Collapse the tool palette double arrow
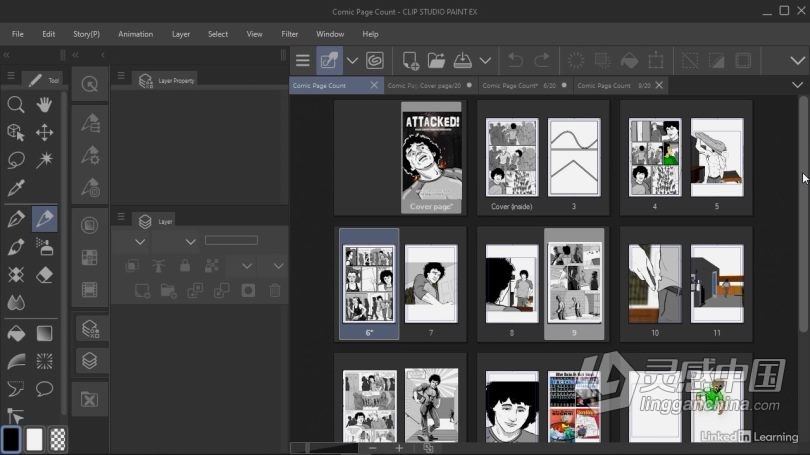 tap(6, 54)
